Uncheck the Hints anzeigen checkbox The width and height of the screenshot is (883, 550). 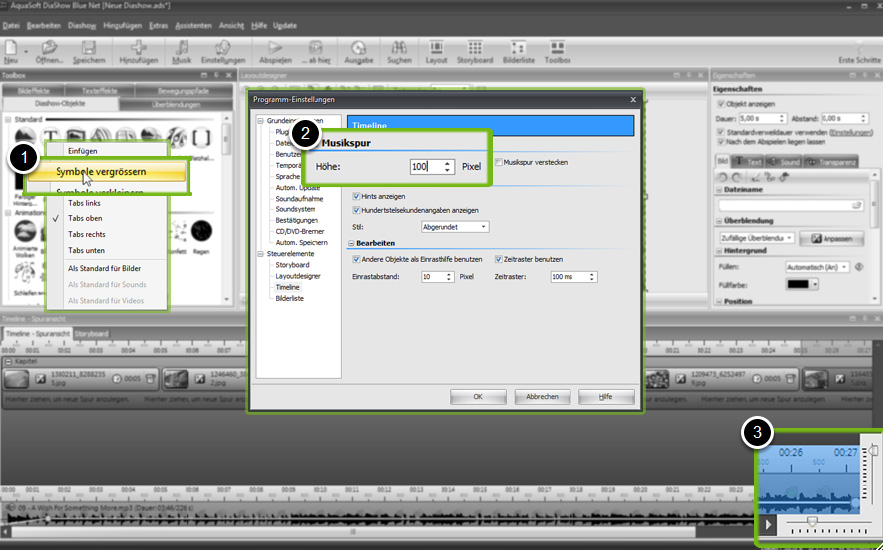[357, 196]
